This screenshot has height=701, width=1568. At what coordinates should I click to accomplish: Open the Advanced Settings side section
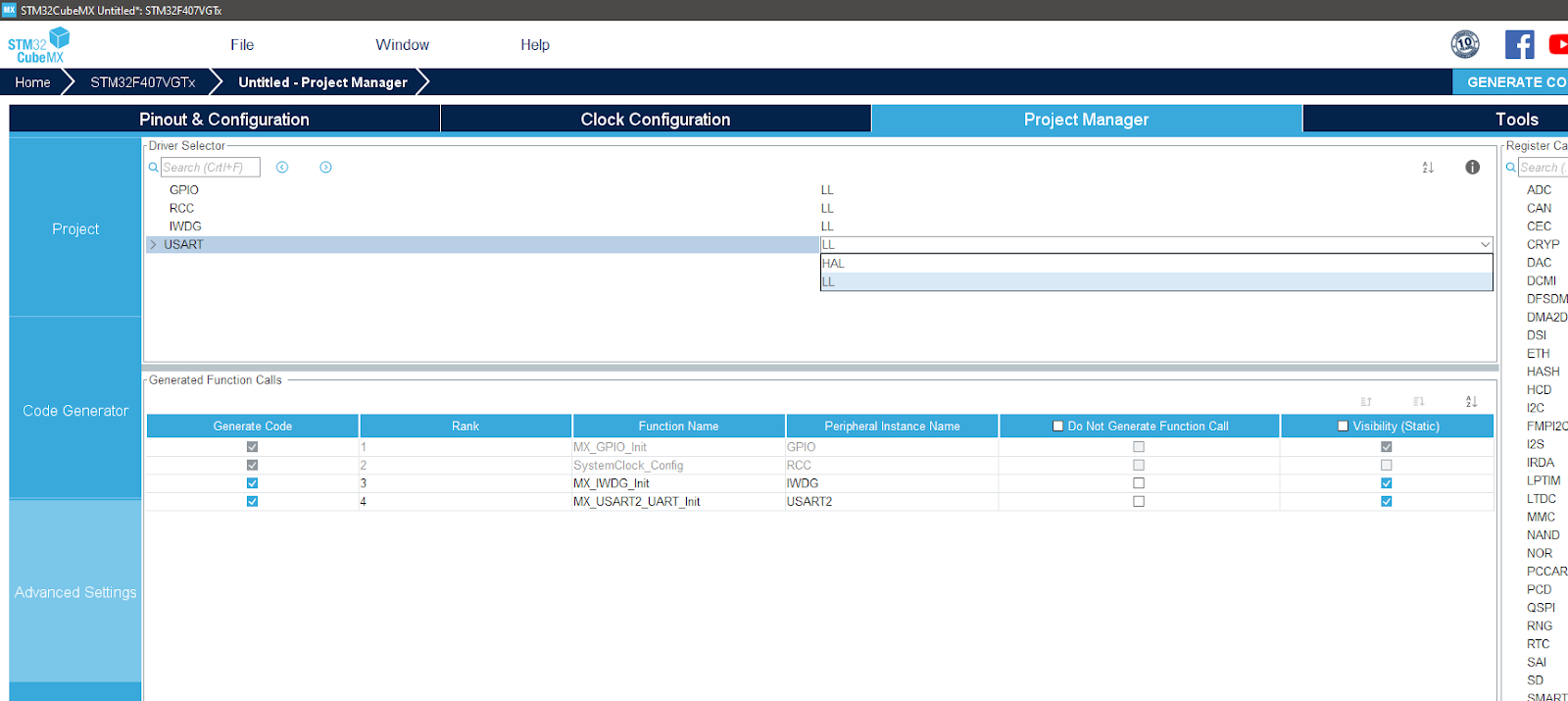[75, 592]
